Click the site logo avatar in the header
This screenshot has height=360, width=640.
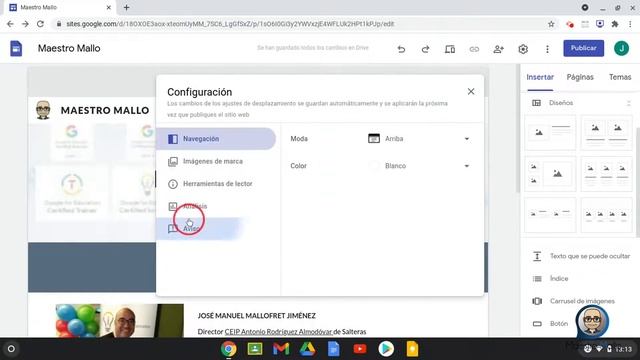click(x=43, y=110)
